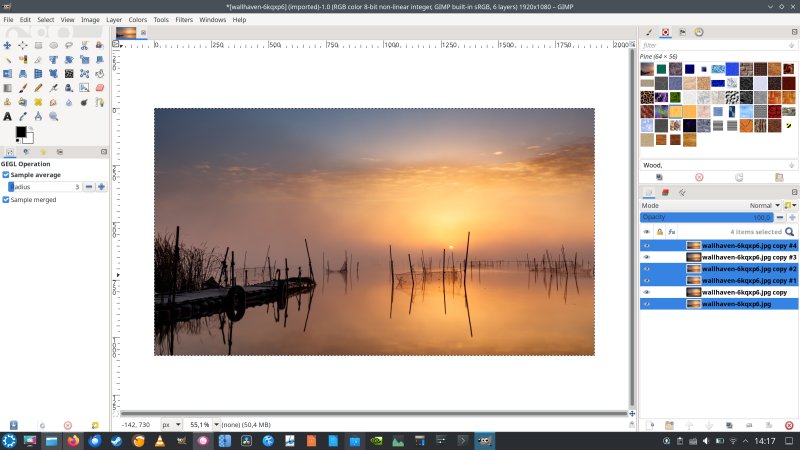The width and height of the screenshot is (800, 450).
Task: Uncheck the Sample merged option
Action: (x=6, y=200)
